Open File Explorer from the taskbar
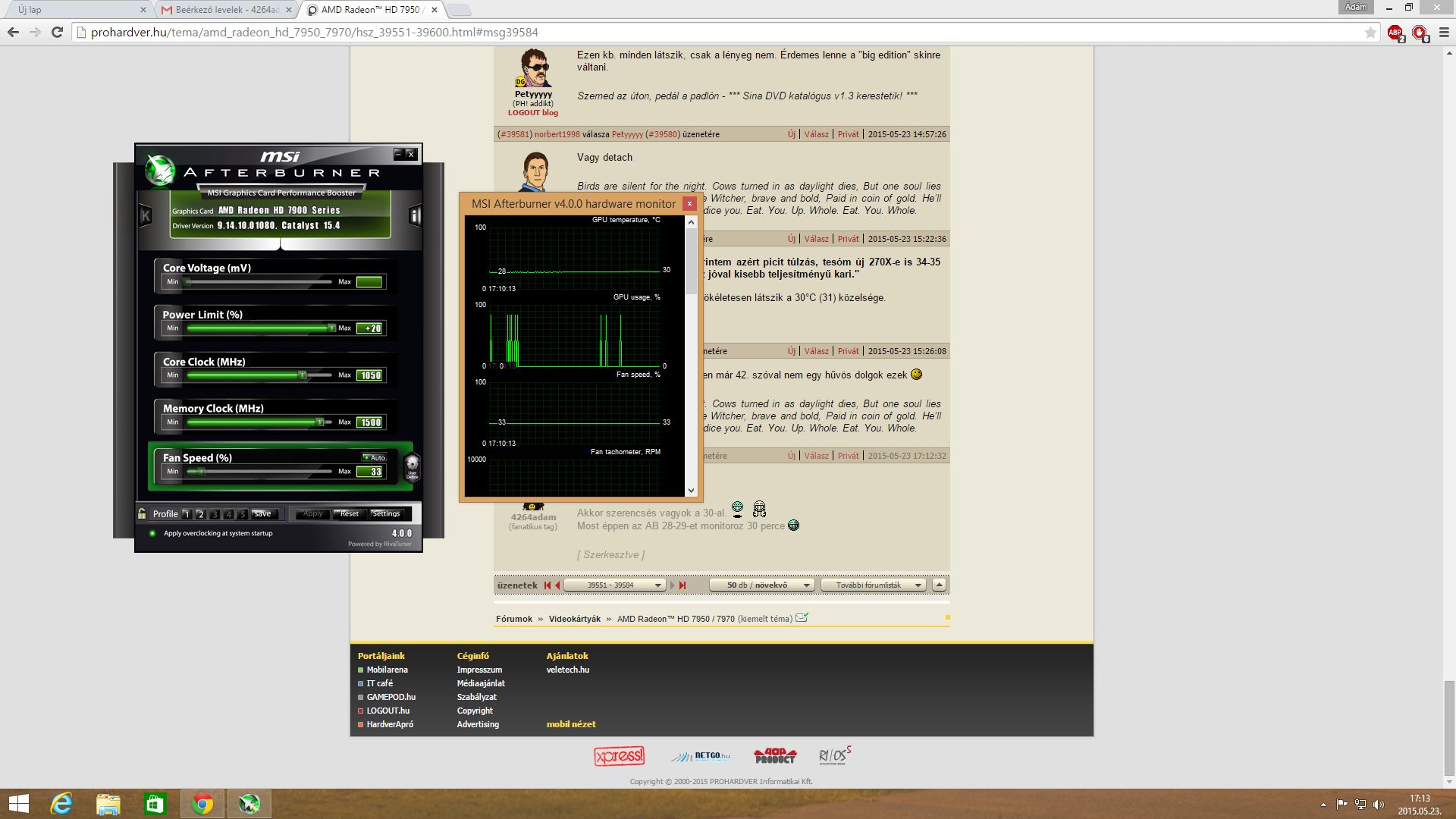The height and width of the screenshot is (819, 1456). click(108, 804)
